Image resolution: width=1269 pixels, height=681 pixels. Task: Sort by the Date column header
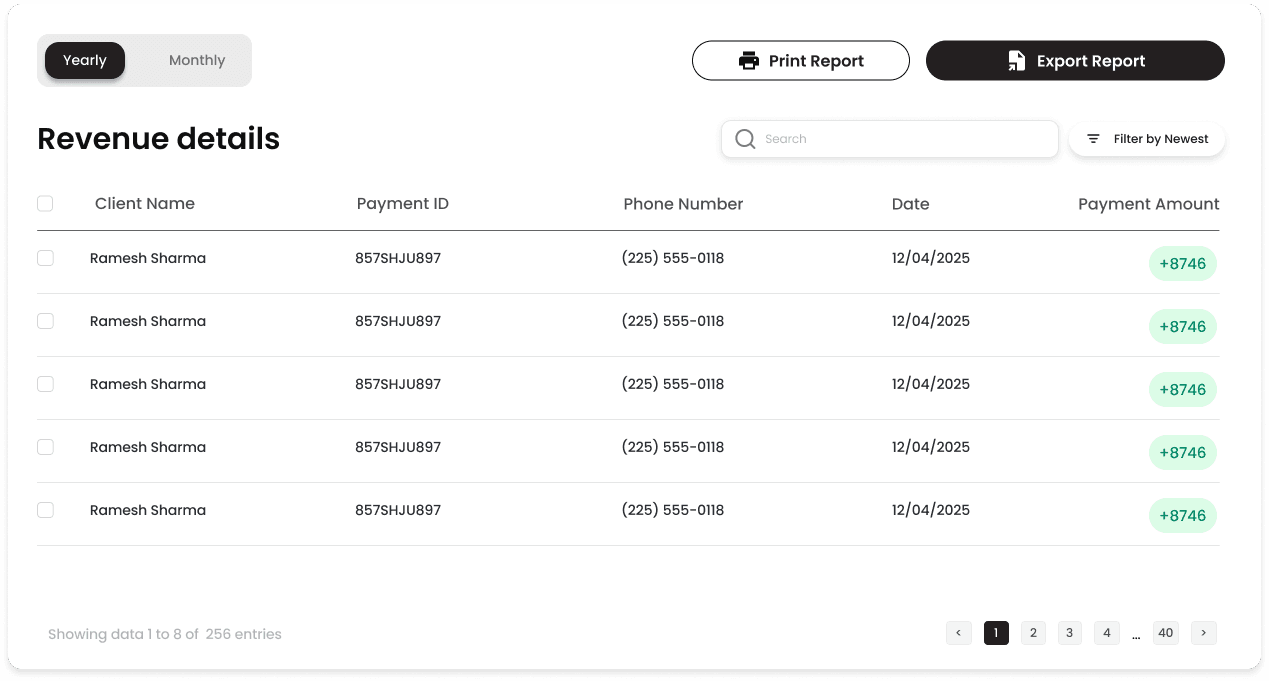click(x=910, y=204)
